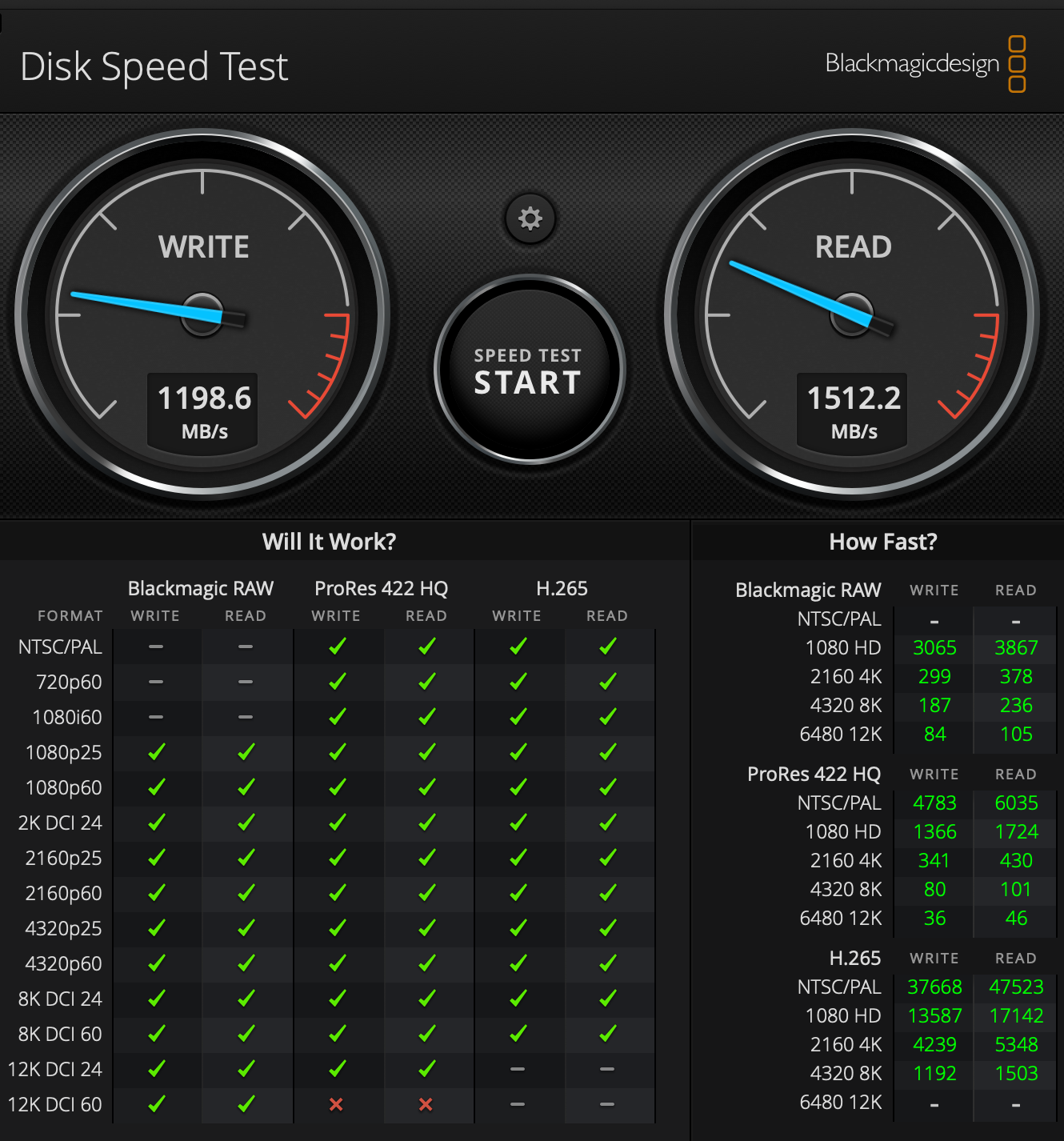Screen dimensions: 1064x1141
Task: Click the Blackmagic RAW 2160 4K write value 299
Action: 934,676
